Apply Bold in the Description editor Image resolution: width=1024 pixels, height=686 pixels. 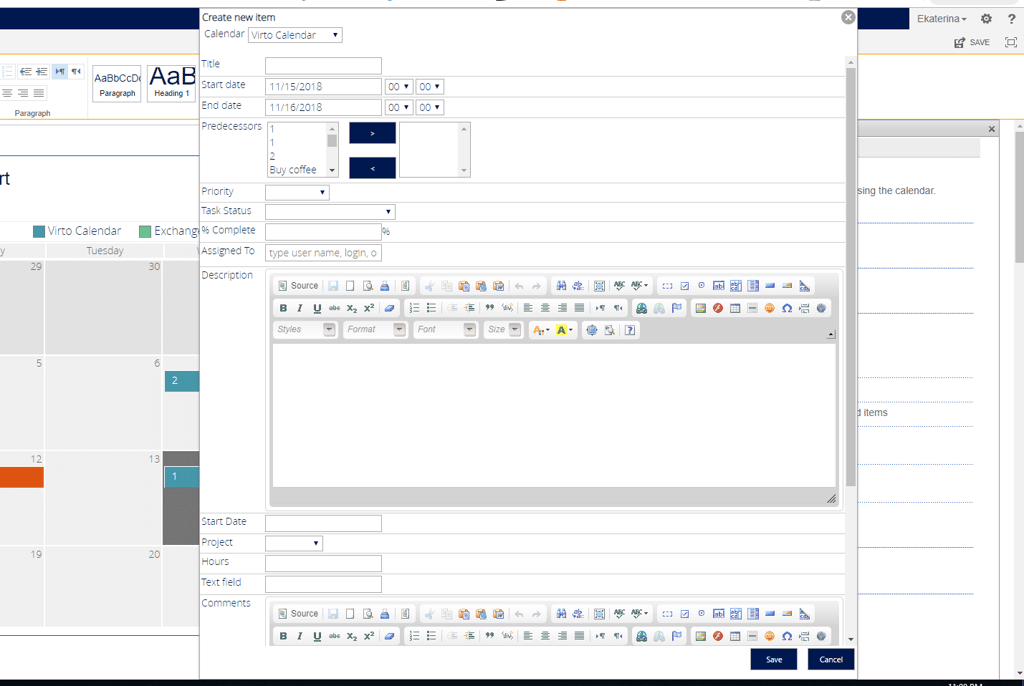coord(283,308)
